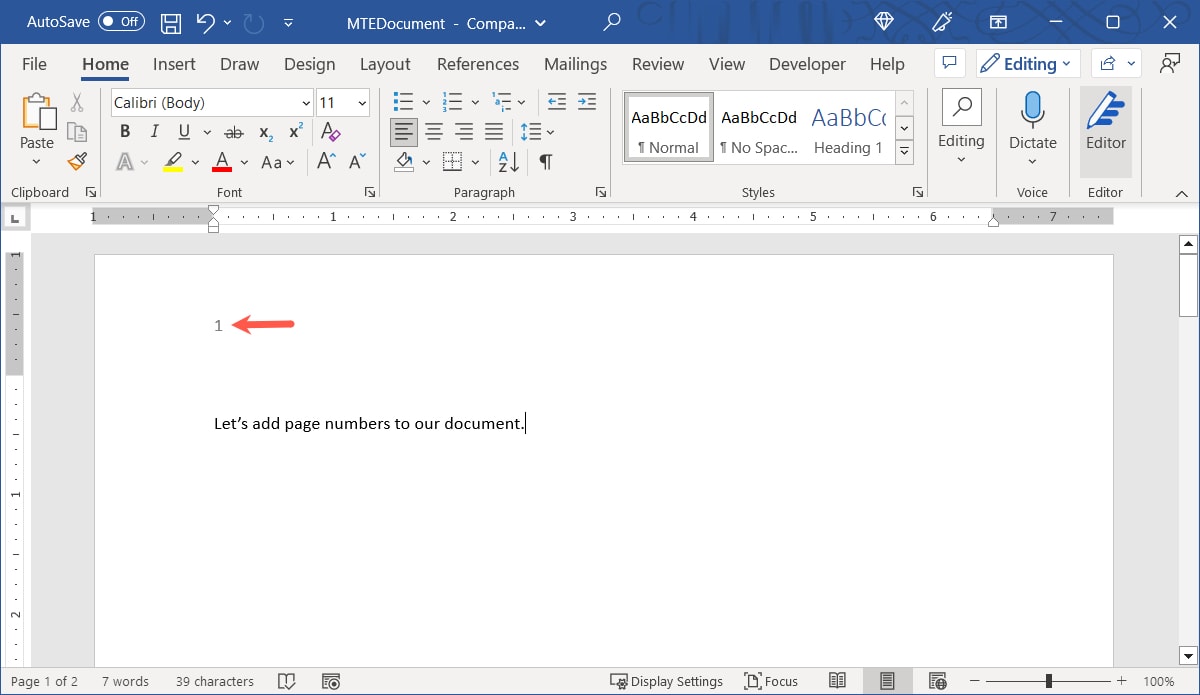Open Display Settings from status bar
This screenshot has height=695, width=1200.
point(667,681)
